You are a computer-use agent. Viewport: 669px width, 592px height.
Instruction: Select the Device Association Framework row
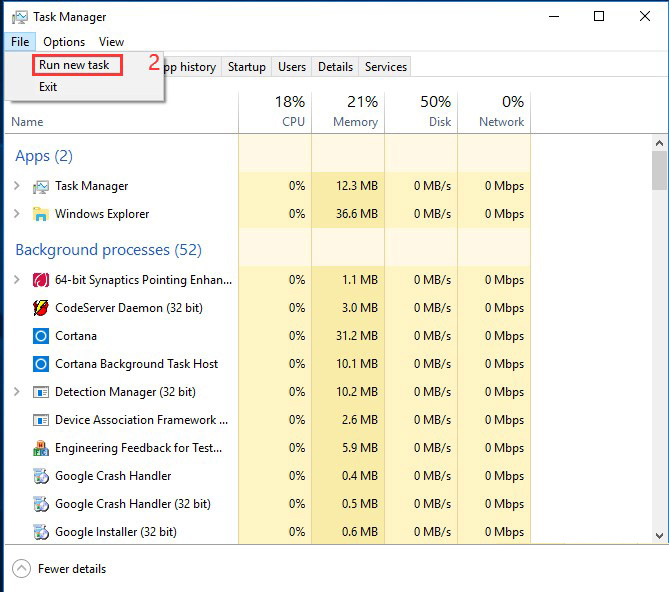click(x=268, y=420)
